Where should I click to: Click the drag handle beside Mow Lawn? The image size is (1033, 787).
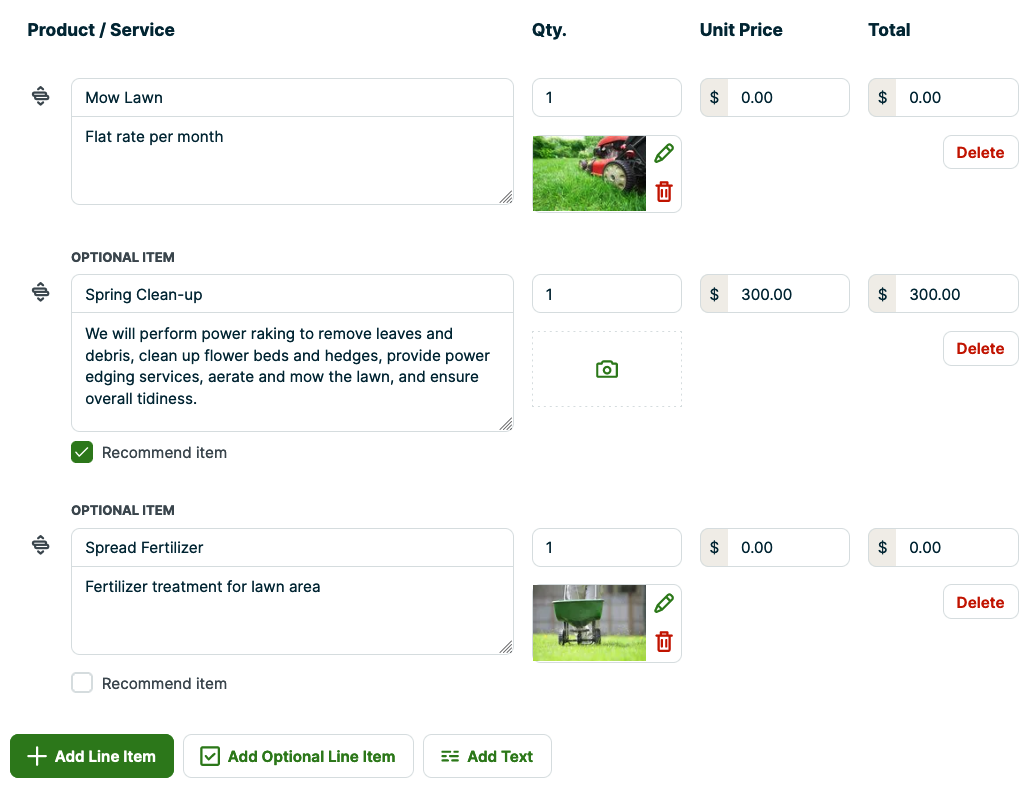40,96
